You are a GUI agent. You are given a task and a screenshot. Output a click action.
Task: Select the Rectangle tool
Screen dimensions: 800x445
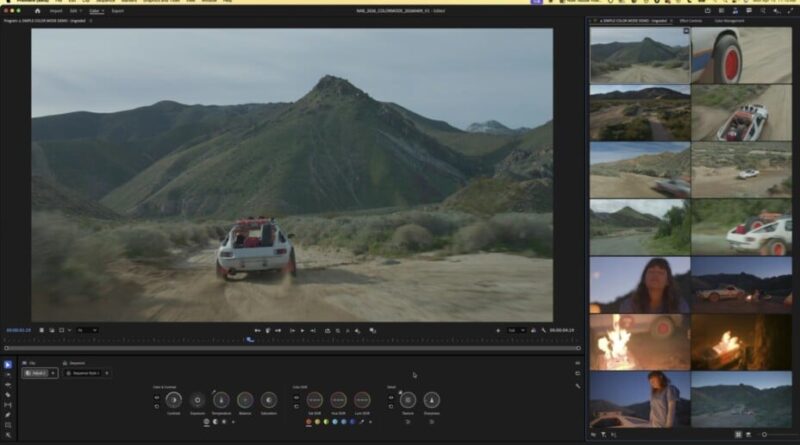8,425
